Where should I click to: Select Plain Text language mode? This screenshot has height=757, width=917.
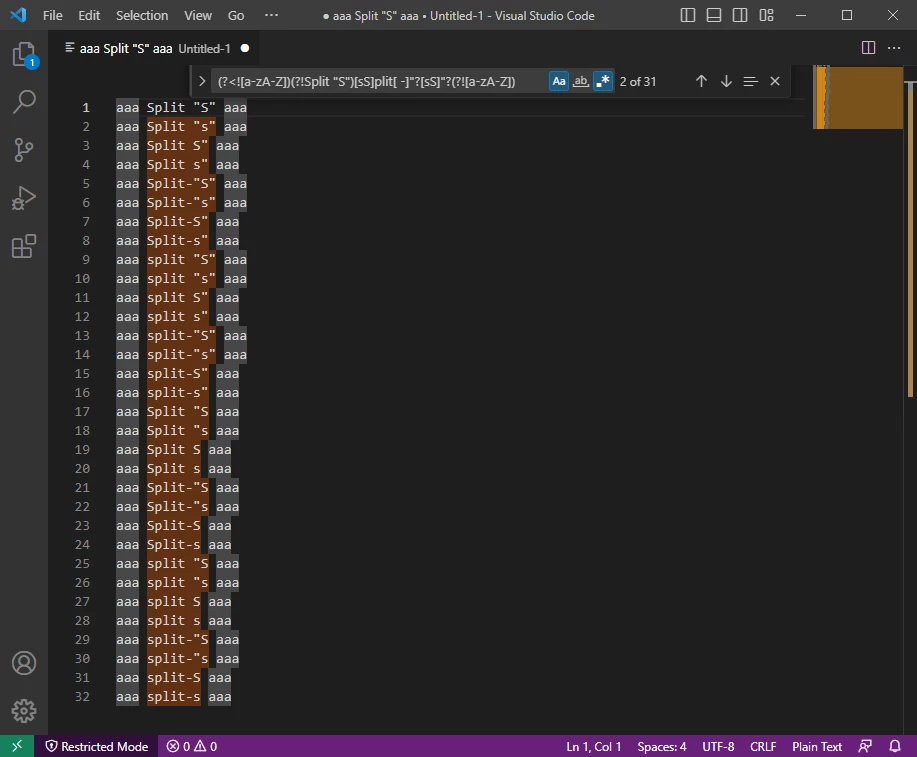pos(816,746)
